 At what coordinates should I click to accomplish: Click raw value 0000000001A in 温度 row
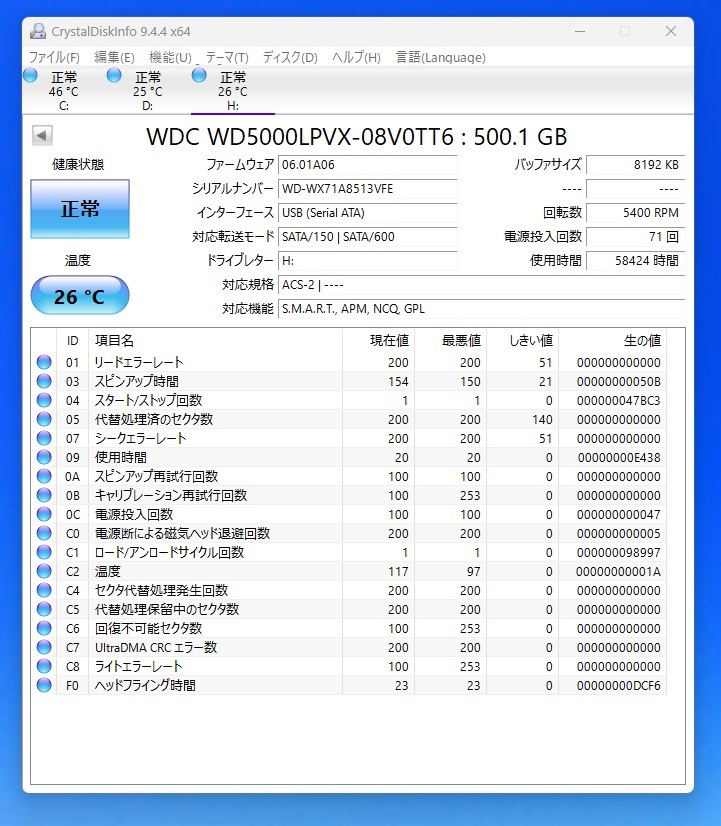click(619, 571)
